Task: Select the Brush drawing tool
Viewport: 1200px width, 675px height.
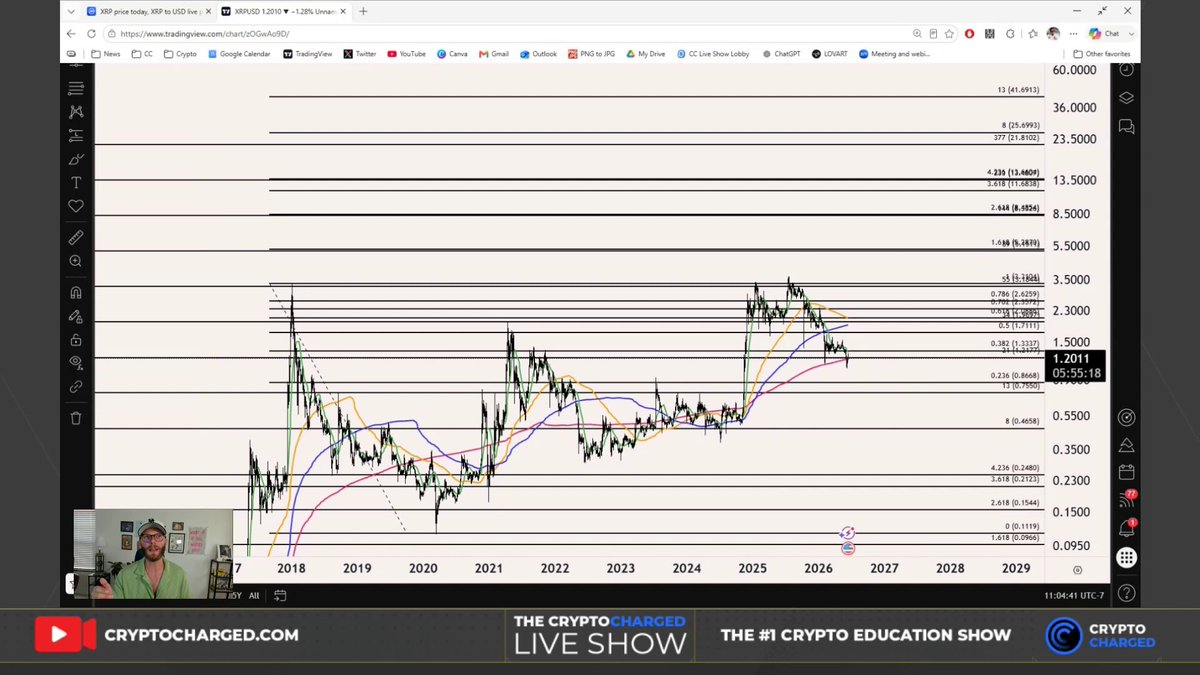Action: (x=76, y=159)
